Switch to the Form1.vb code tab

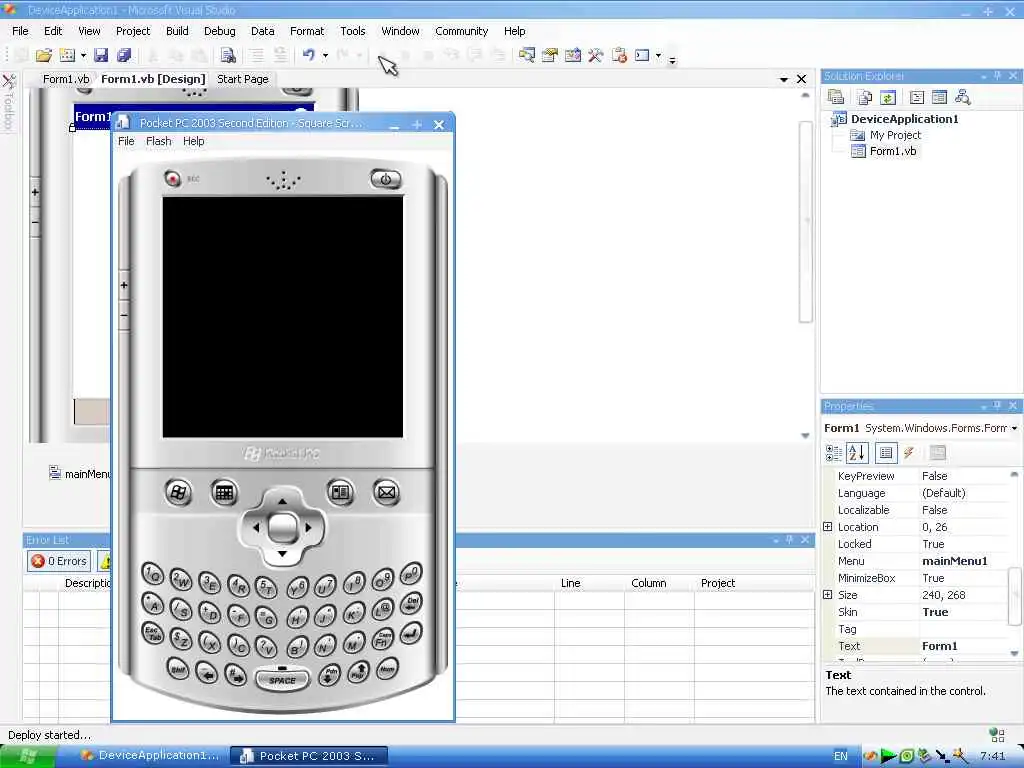[x=66, y=79]
